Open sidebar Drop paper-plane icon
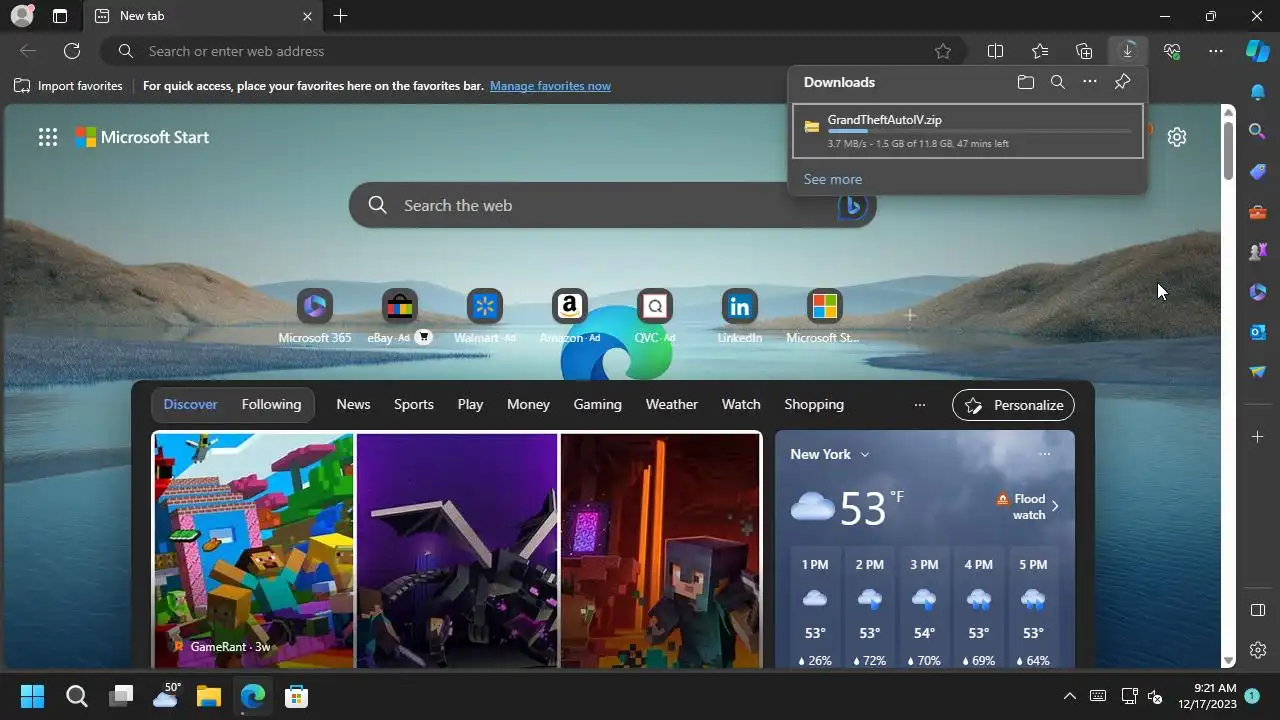 [1258, 372]
